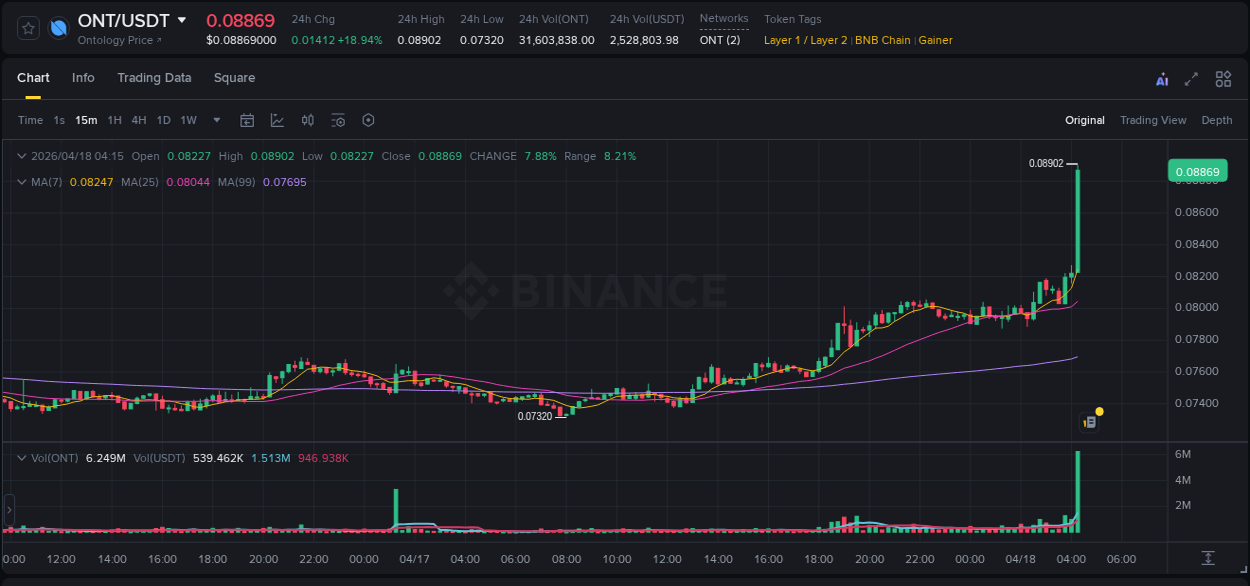Click the BNB Chain tag
The image size is (1250, 586).
[x=883, y=40]
